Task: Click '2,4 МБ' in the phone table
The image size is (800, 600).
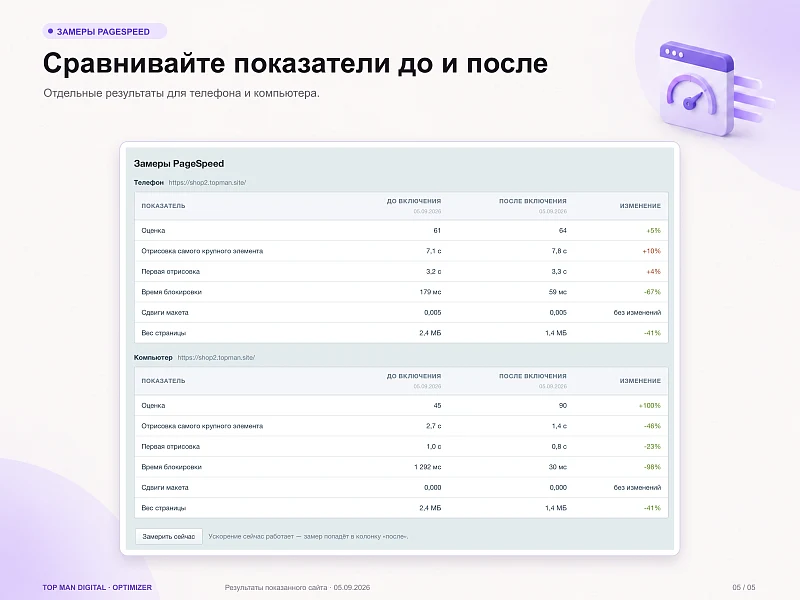Action: (x=430, y=333)
